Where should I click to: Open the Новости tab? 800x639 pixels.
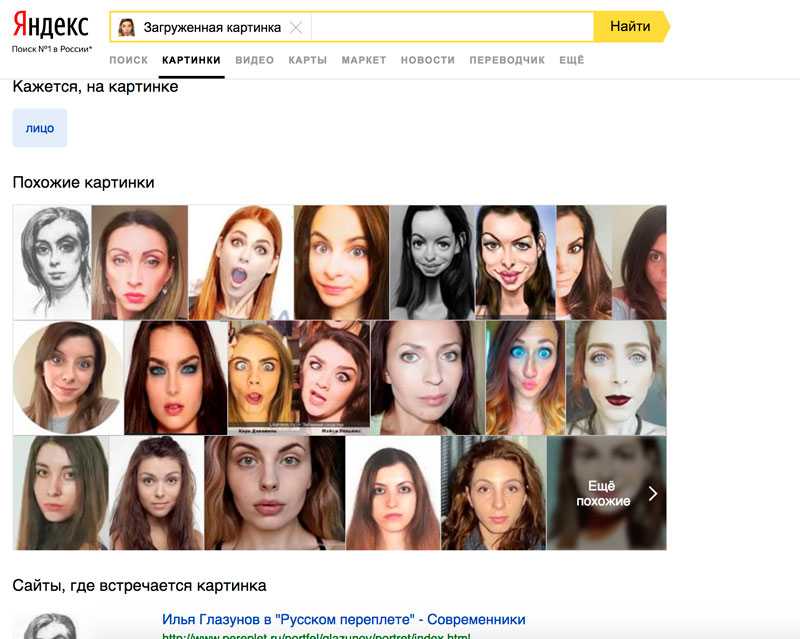tap(428, 60)
